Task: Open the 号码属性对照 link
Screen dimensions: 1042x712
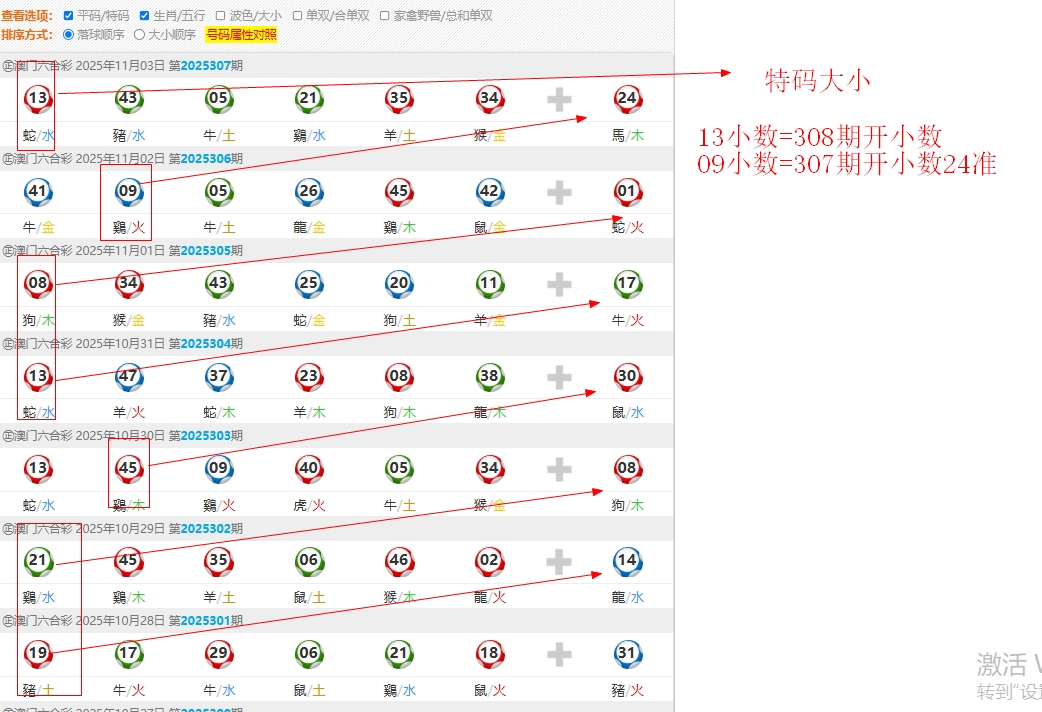Action: point(241,34)
